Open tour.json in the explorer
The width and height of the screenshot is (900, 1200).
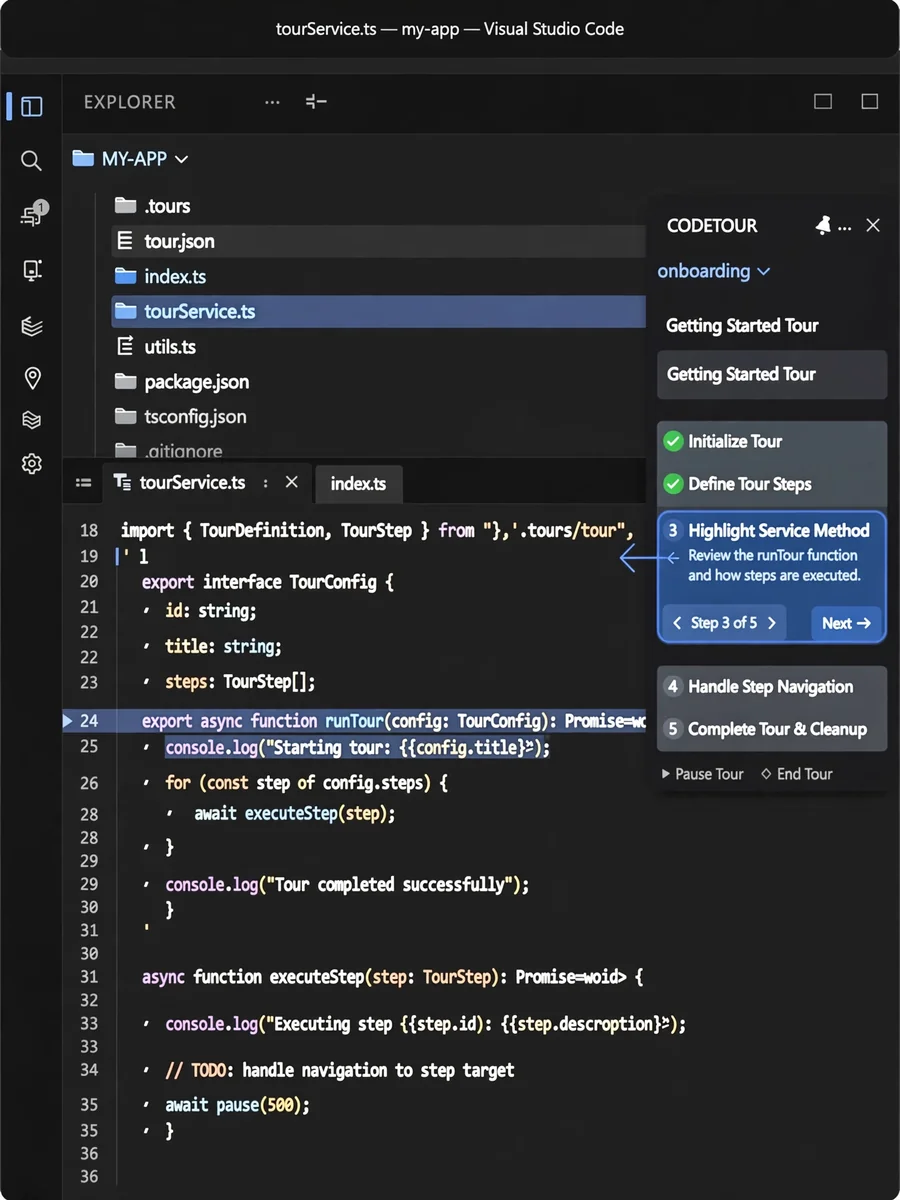pyautogui.click(x=379, y=241)
